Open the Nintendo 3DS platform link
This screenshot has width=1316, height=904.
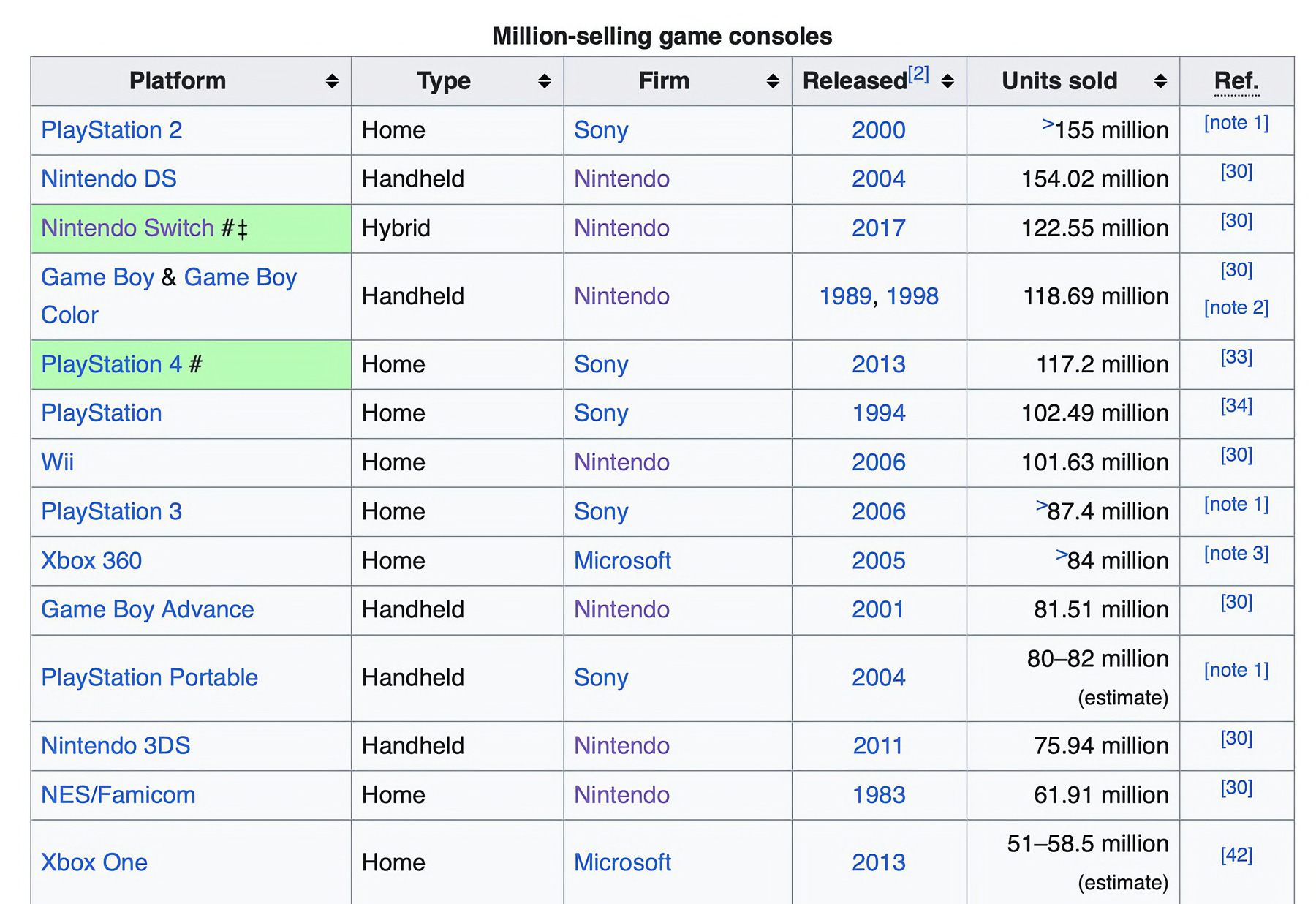point(116,746)
